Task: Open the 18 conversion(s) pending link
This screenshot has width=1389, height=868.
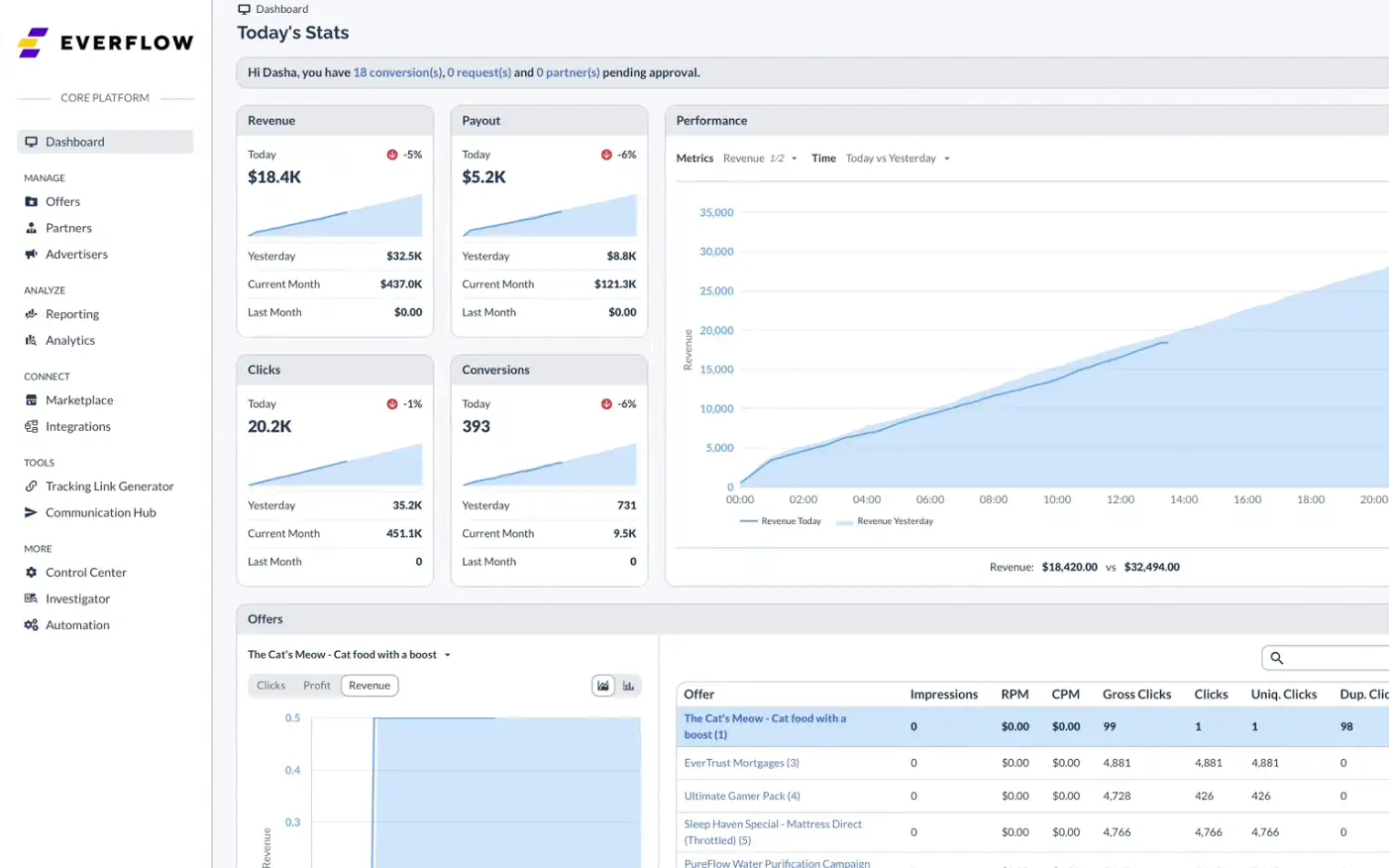Action: (398, 72)
